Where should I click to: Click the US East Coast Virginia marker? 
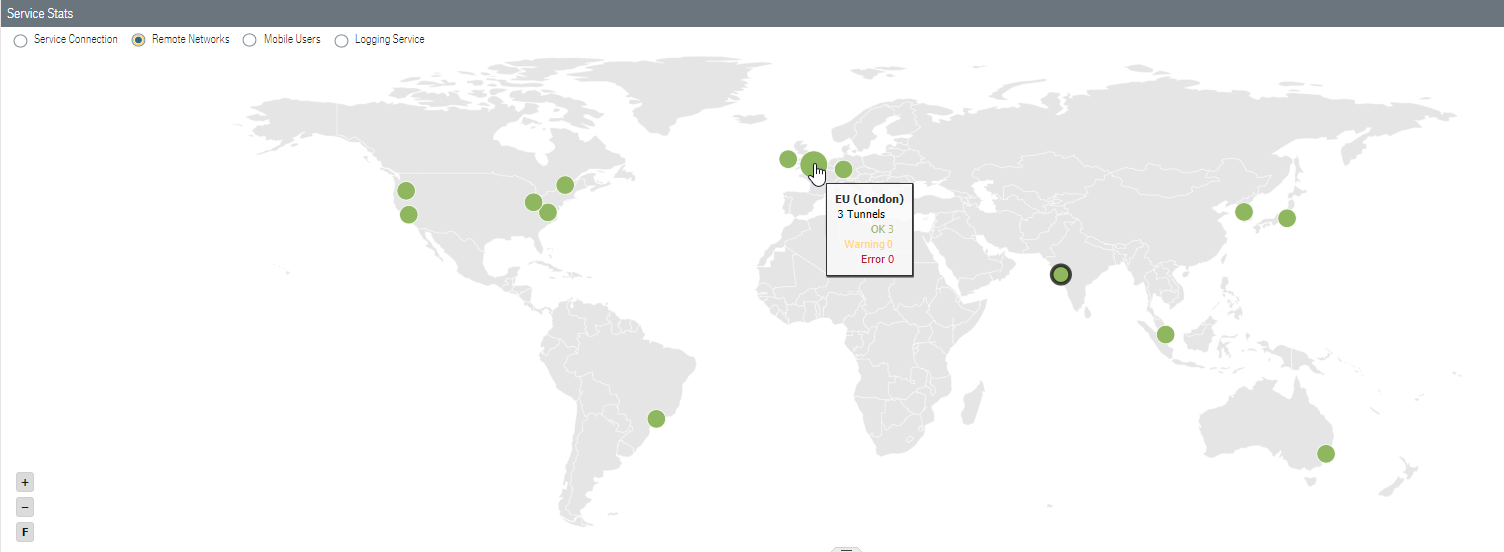[x=548, y=212]
